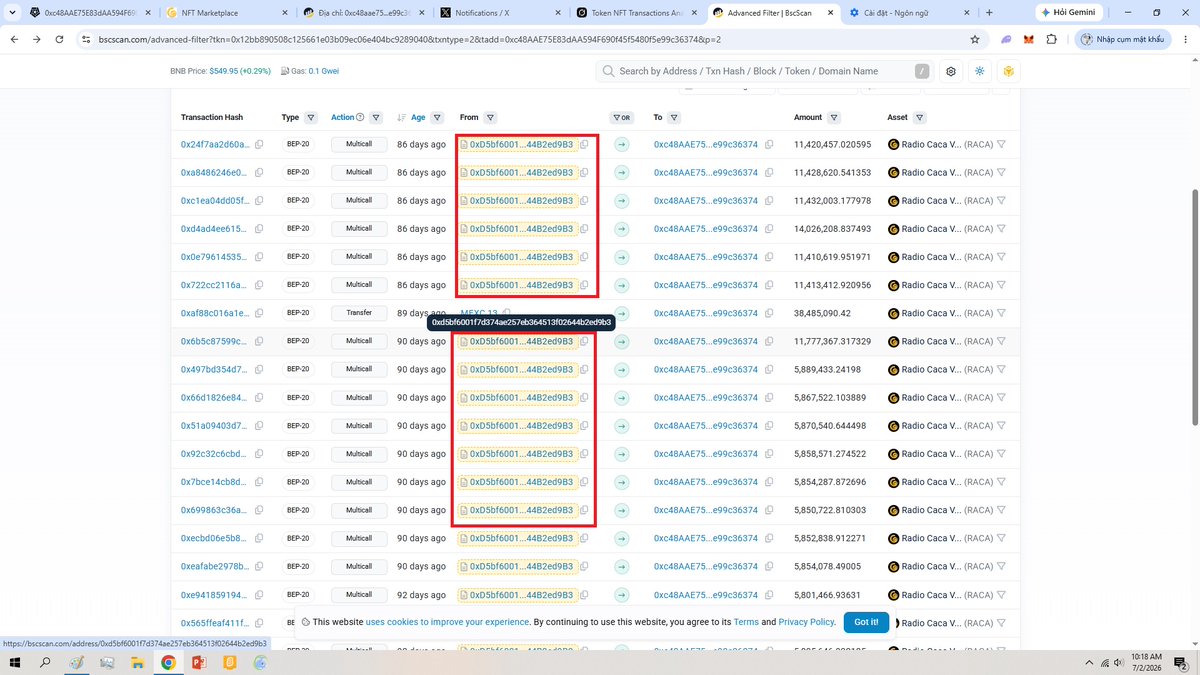Reload the BscScan page
This screenshot has width=1200, height=675.
pyautogui.click(x=60, y=39)
